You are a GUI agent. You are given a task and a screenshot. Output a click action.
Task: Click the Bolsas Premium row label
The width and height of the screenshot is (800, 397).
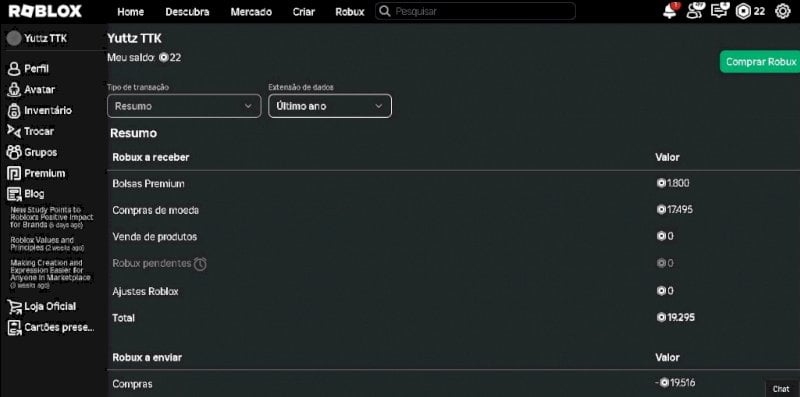point(148,184)
